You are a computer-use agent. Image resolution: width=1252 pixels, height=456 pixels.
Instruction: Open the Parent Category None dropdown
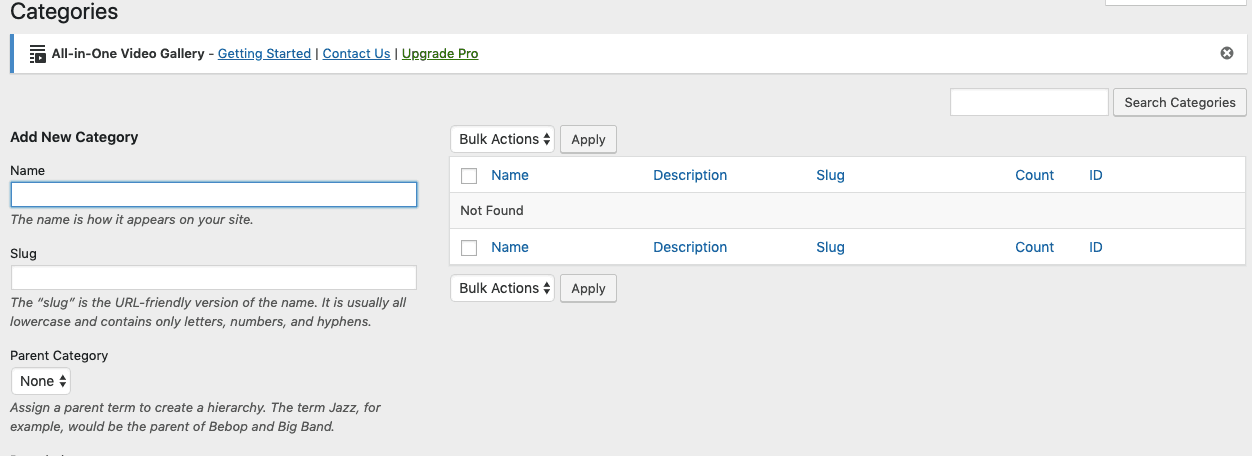pos(41,381)
